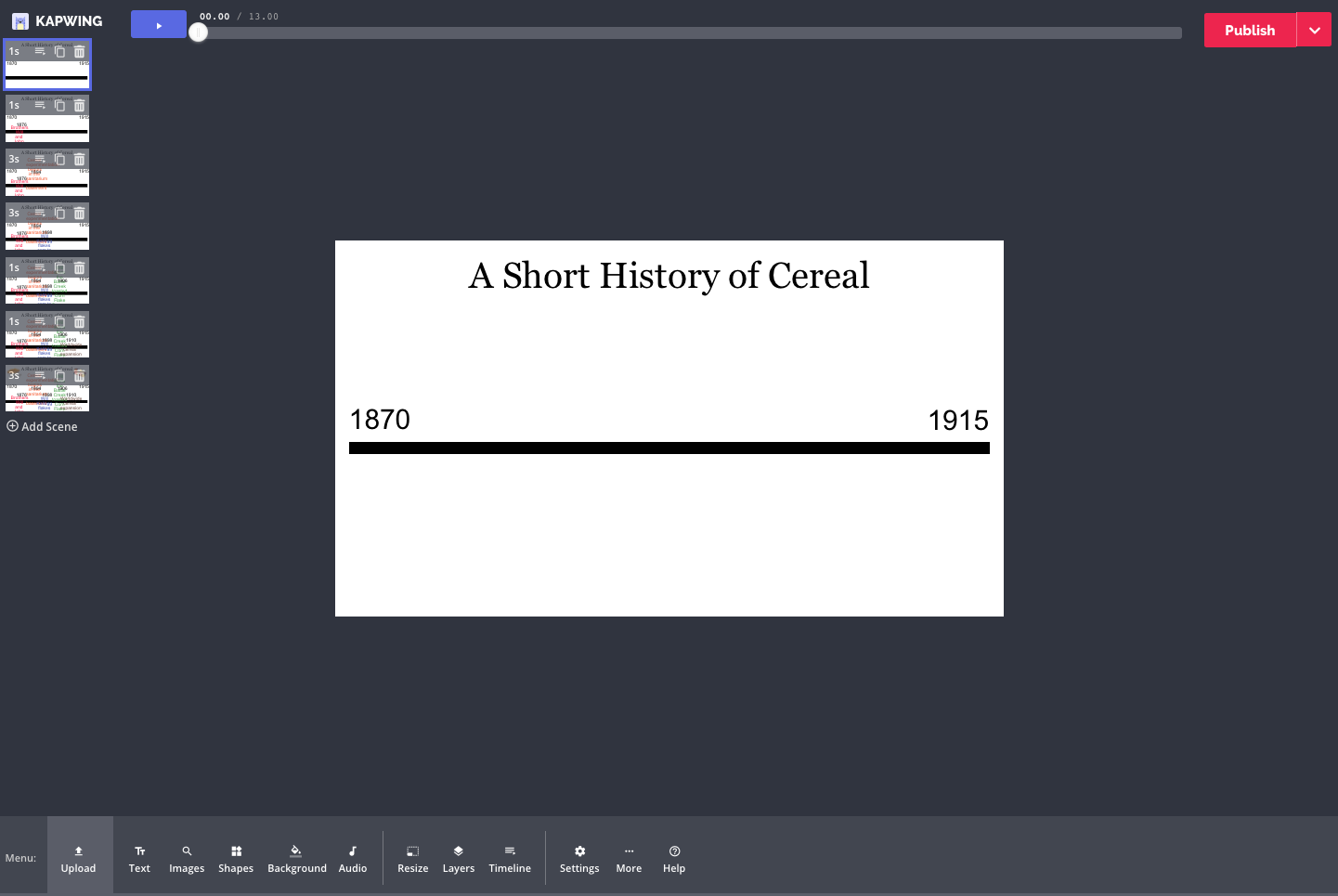Open the sixth scene's timeline icon
1338x896 pixels.
[40, 321]
